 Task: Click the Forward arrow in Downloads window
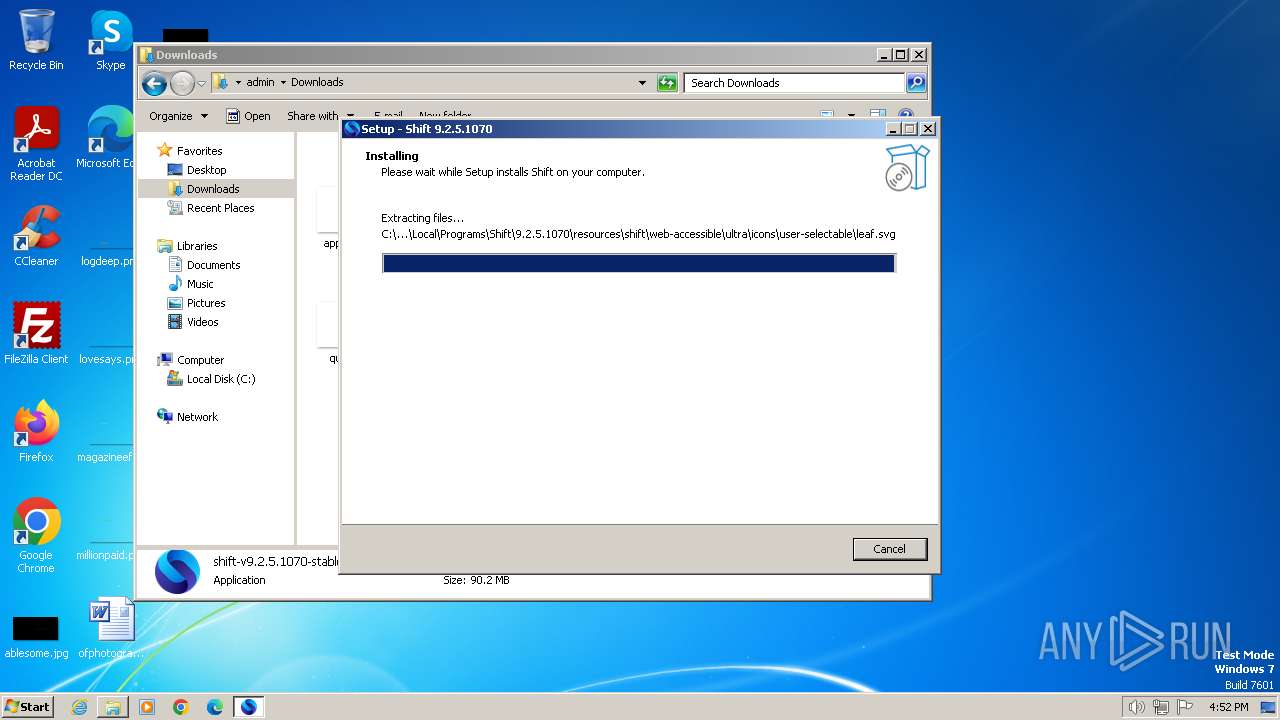[182, 83]
